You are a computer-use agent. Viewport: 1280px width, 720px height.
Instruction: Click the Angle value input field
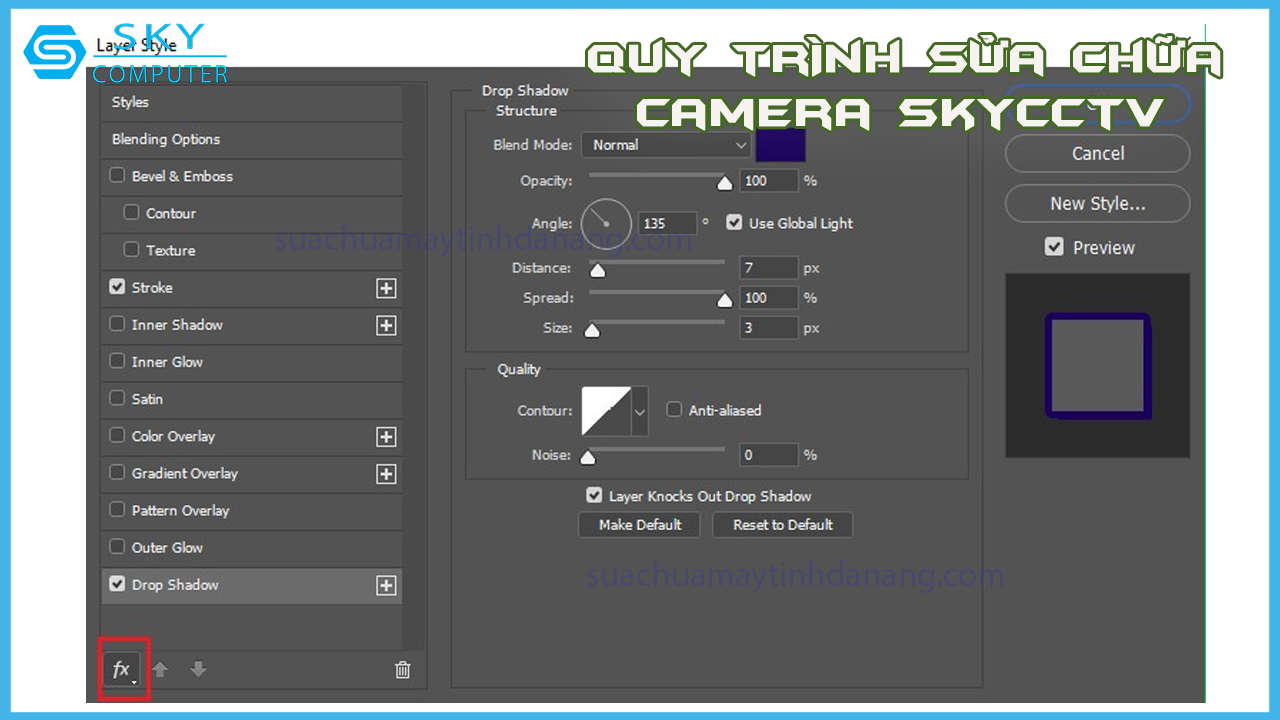[x=668, y=224]
